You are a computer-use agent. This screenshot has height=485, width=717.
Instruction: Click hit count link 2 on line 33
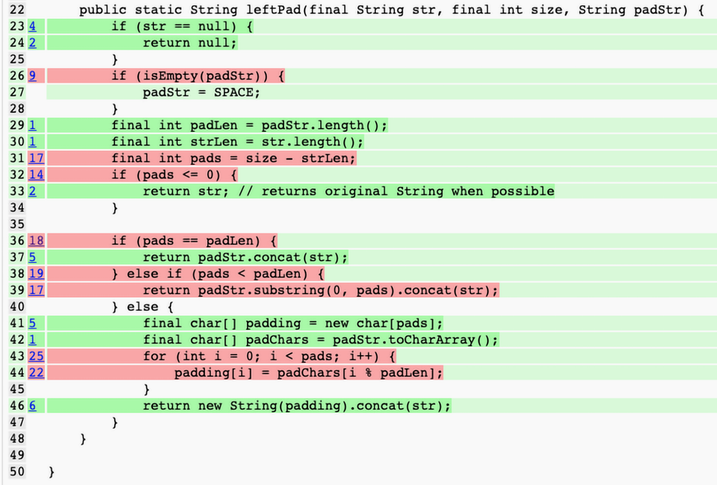coord(33,191)
